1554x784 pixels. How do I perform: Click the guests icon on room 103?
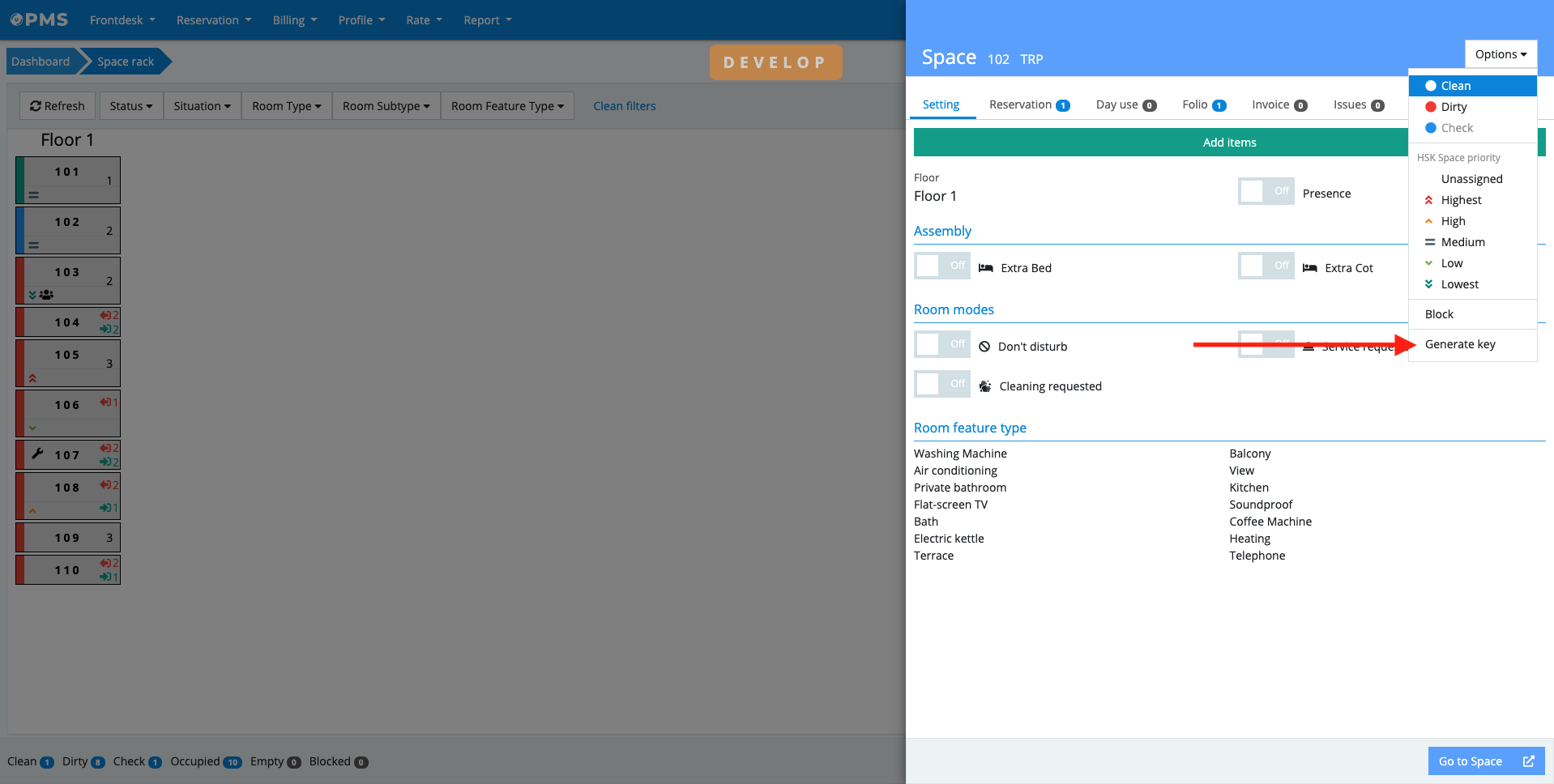(46, 295)
